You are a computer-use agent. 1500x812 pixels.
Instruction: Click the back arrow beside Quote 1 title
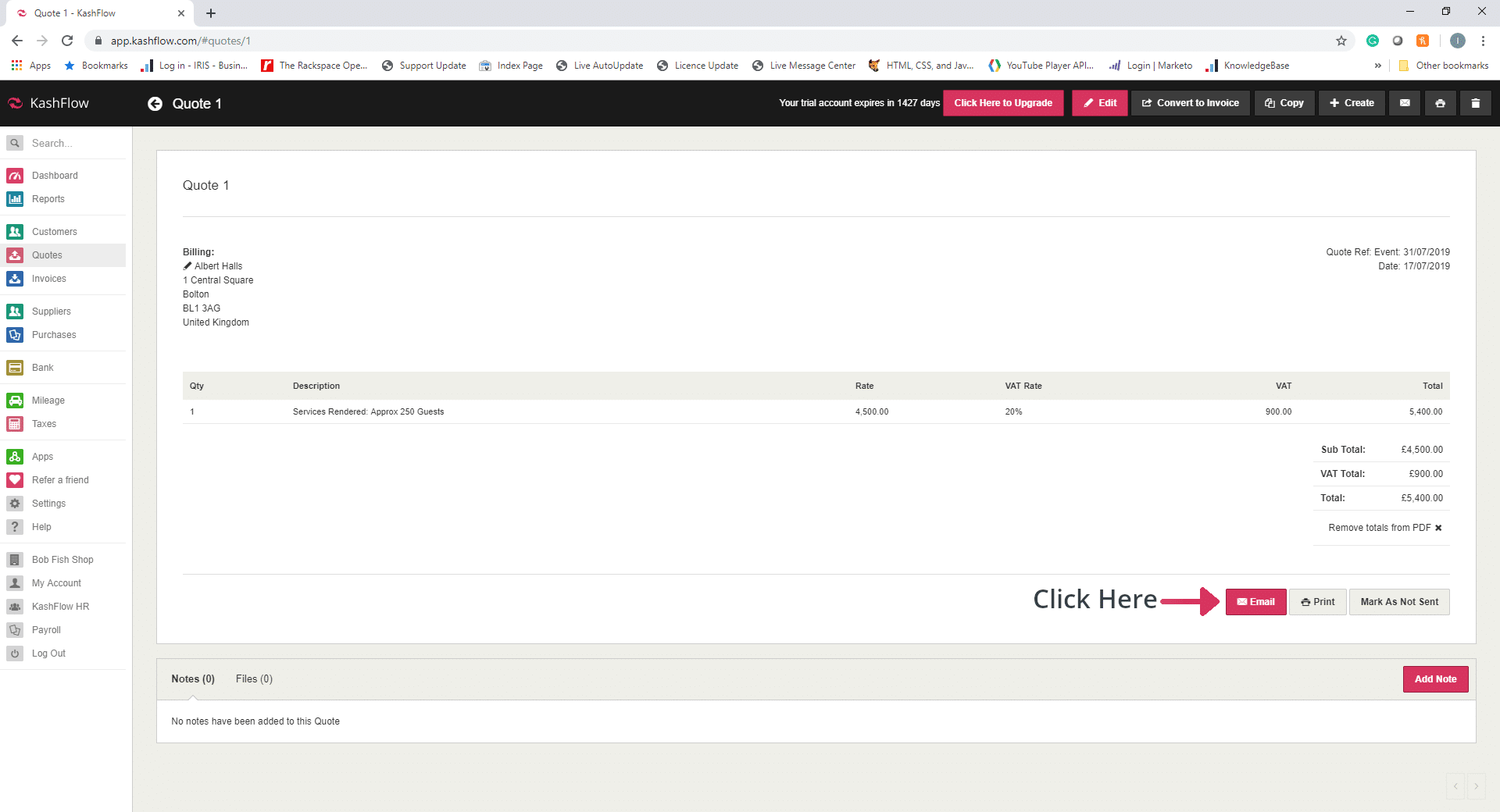pos(155,104)
